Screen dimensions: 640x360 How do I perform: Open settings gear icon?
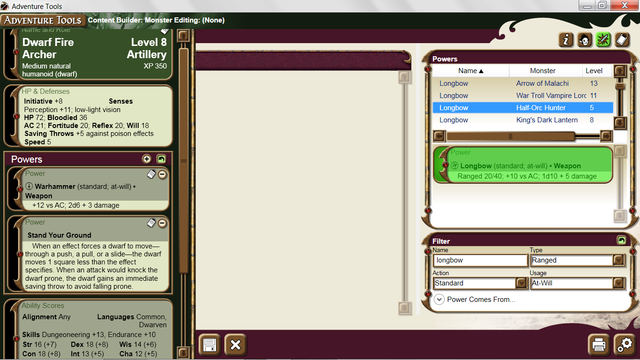[x=624, y=345]
